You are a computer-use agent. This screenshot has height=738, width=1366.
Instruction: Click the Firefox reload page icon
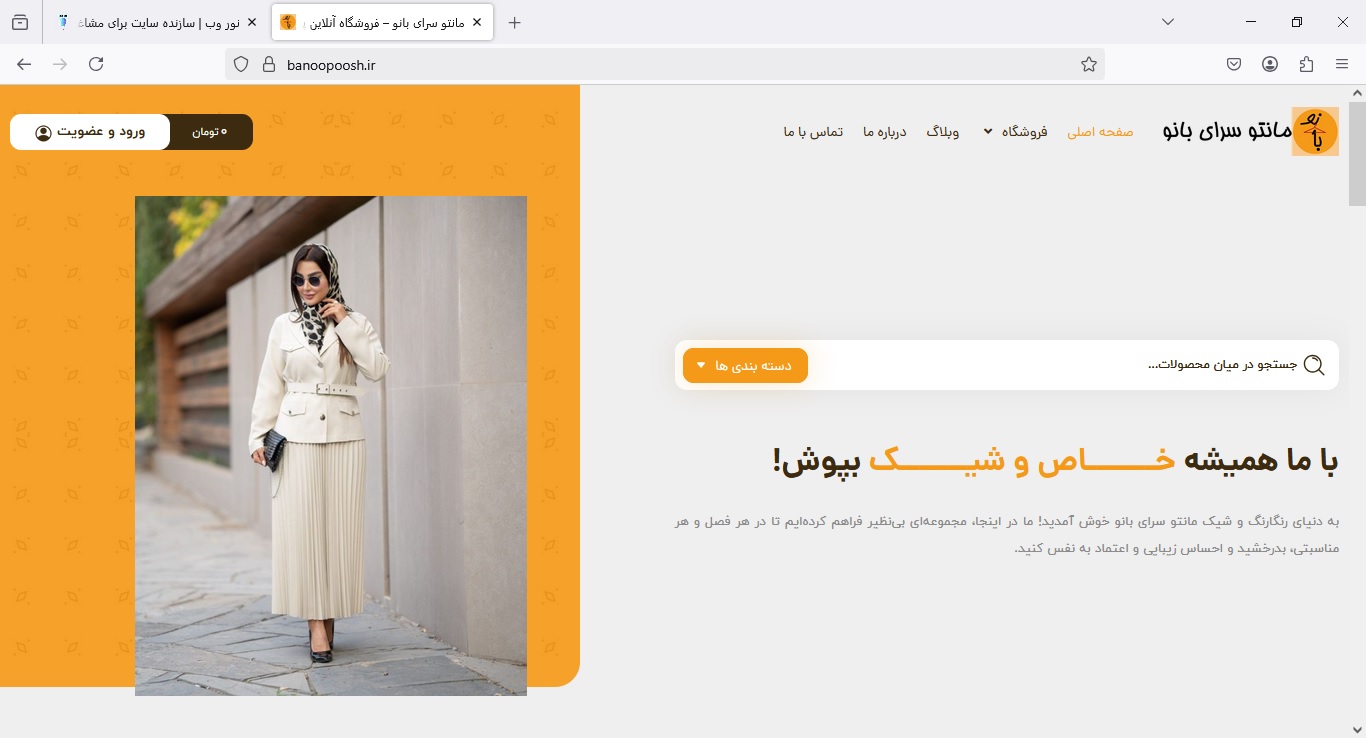[96, 64]
